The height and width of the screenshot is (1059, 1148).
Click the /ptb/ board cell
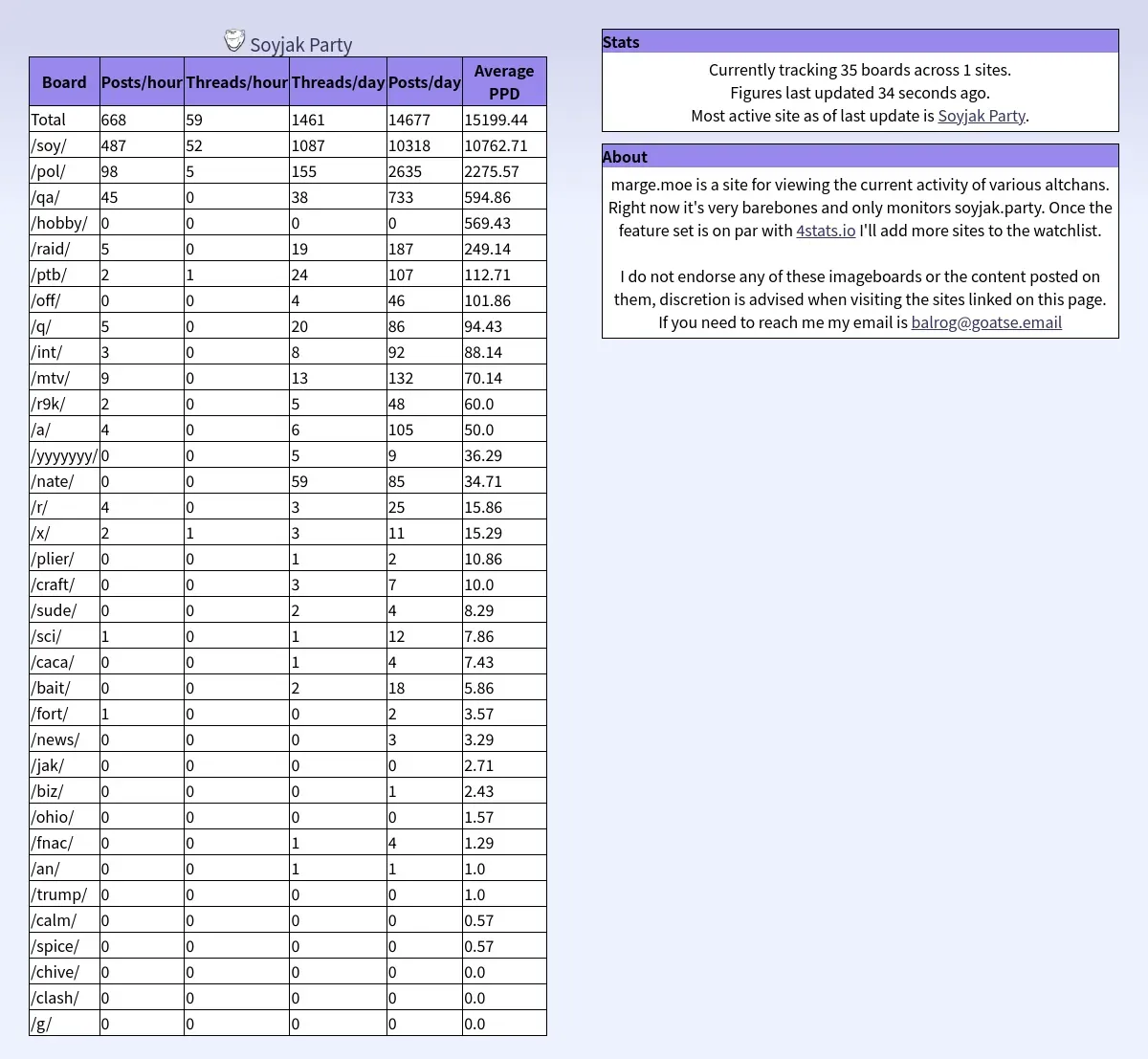(64, 275)
